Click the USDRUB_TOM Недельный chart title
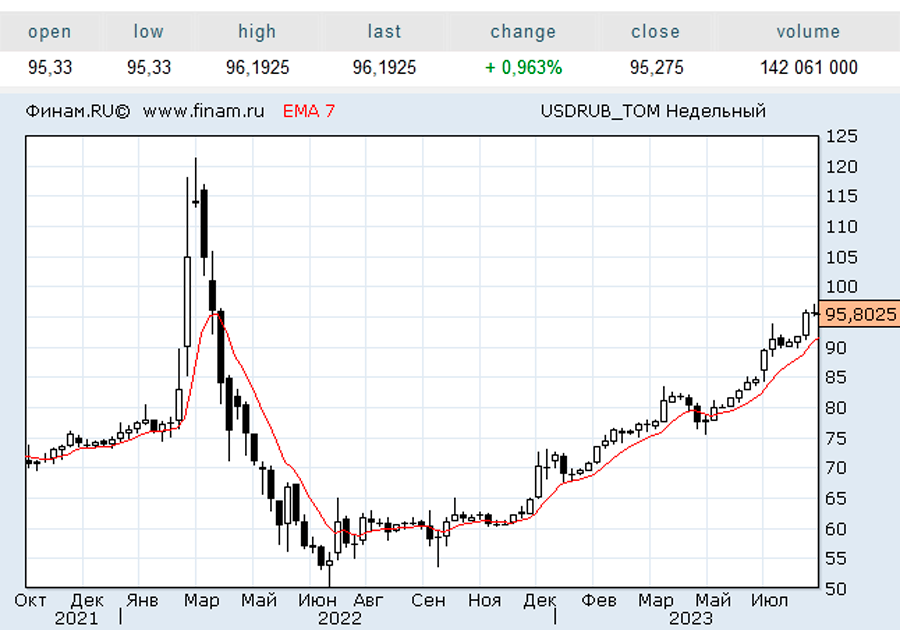This screenshot has width=900, height=630. pyautogui.click(x=652, y=111)
